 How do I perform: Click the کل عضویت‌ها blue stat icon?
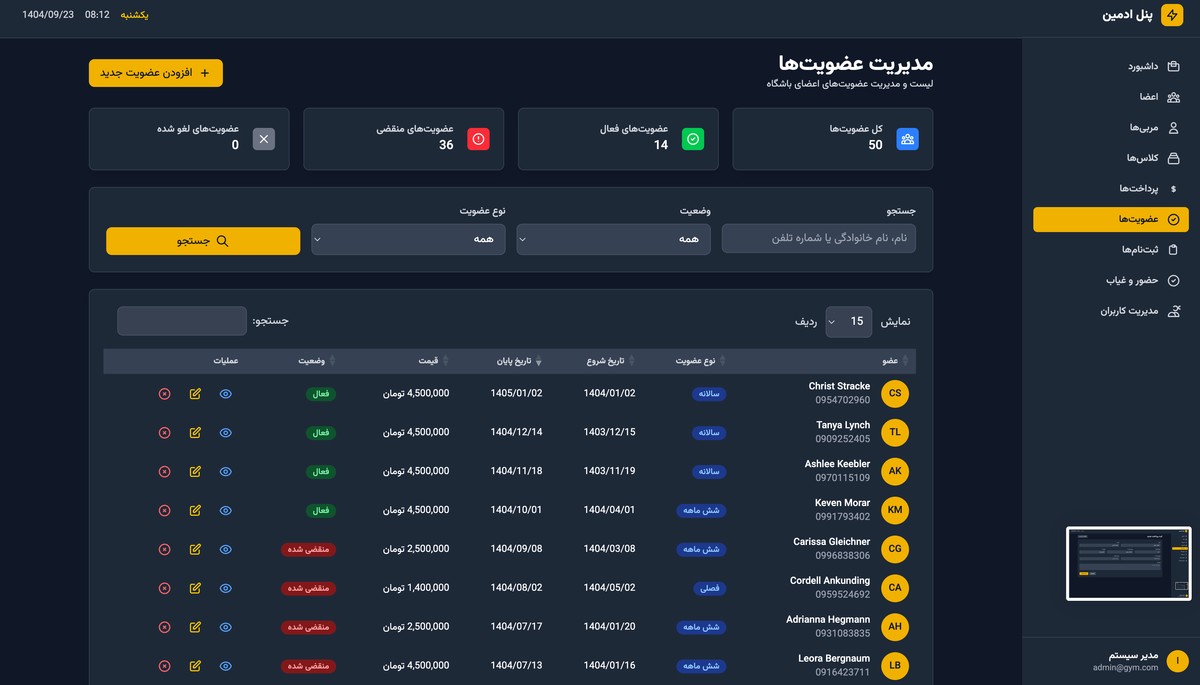tap(906, 139)
